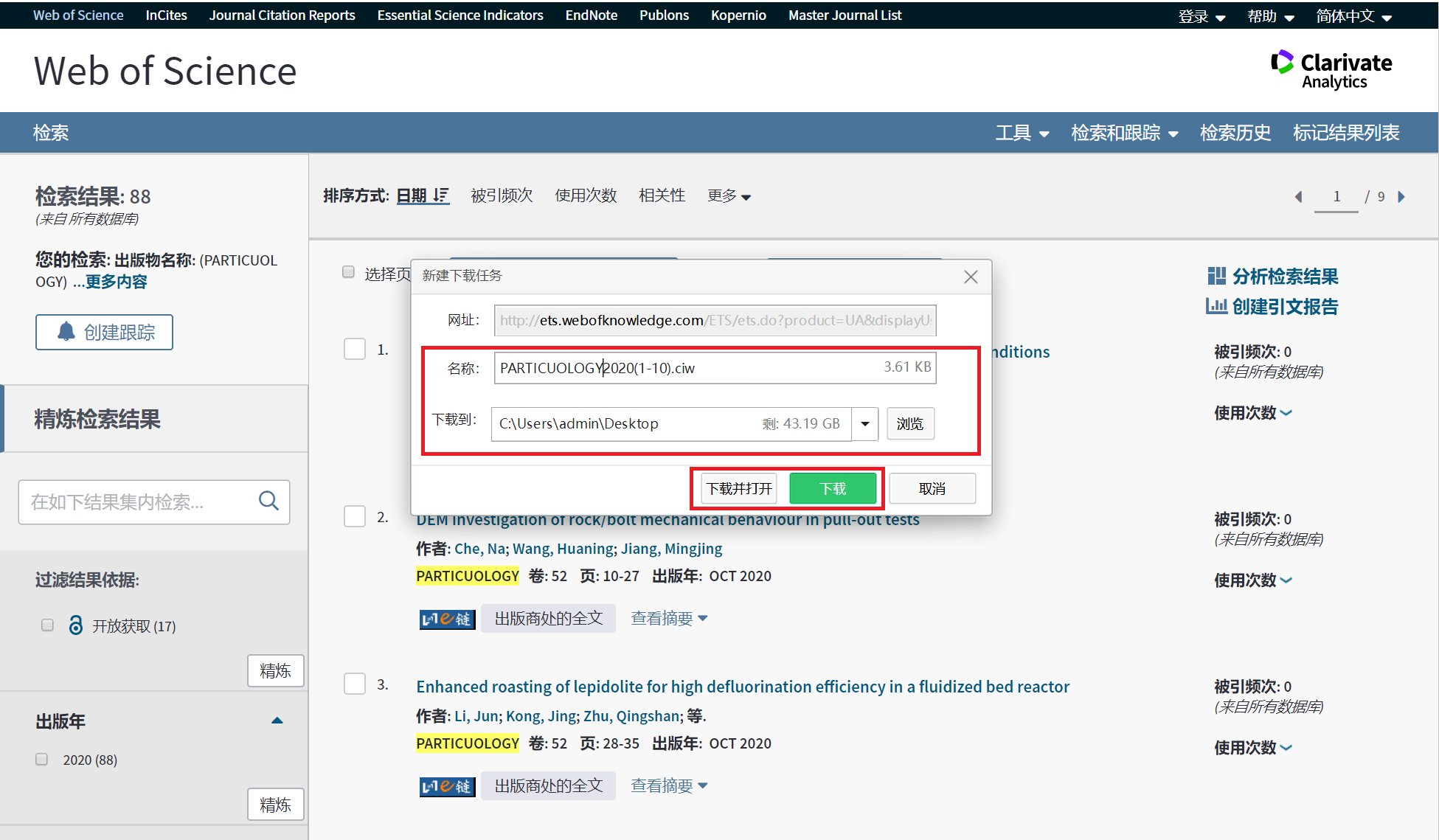Click the e链 link icon for result 2

coord(447,619)
